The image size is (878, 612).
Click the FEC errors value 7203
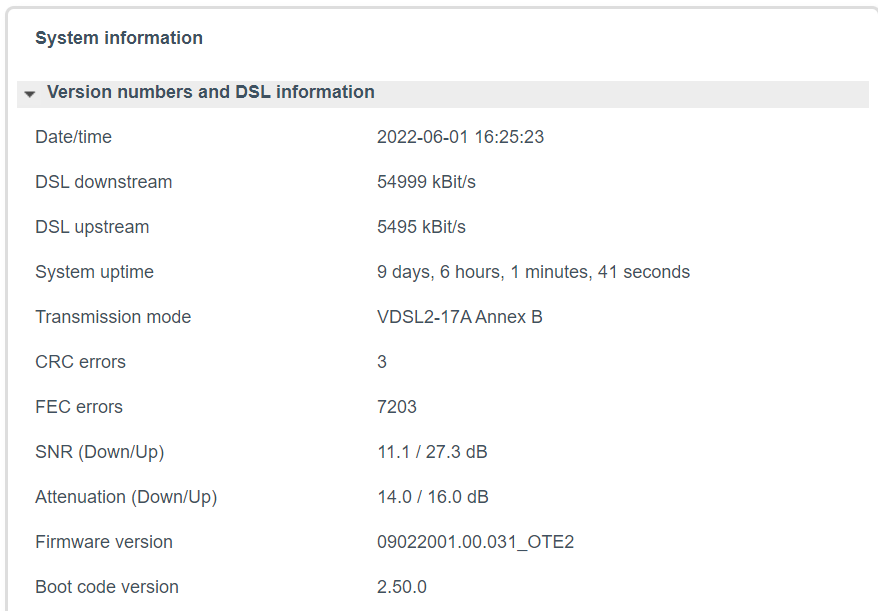tap(397, 407)
